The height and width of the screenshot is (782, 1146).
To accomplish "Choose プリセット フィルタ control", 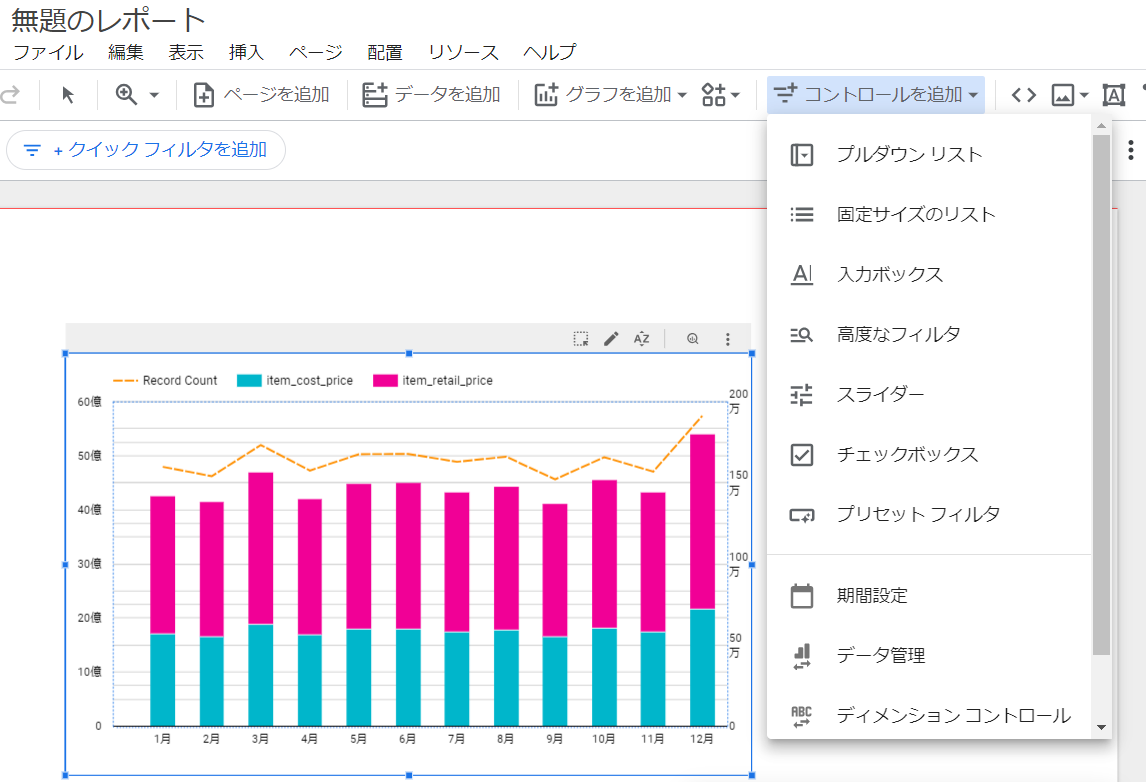I will tap(929, 514).
